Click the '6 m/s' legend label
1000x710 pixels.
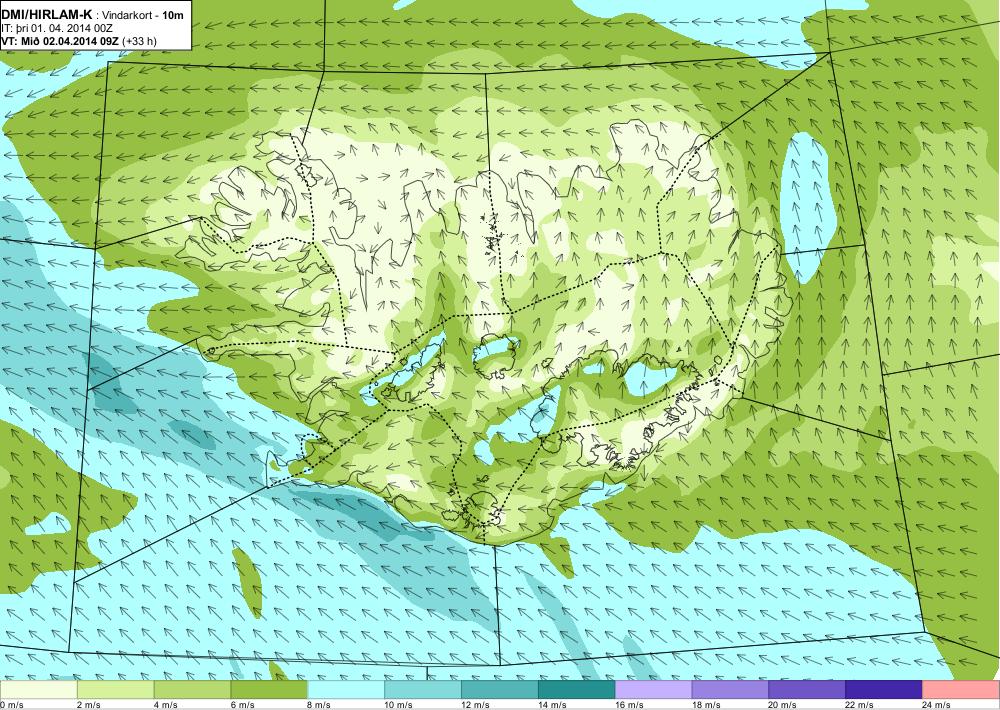tap(242, 705)
